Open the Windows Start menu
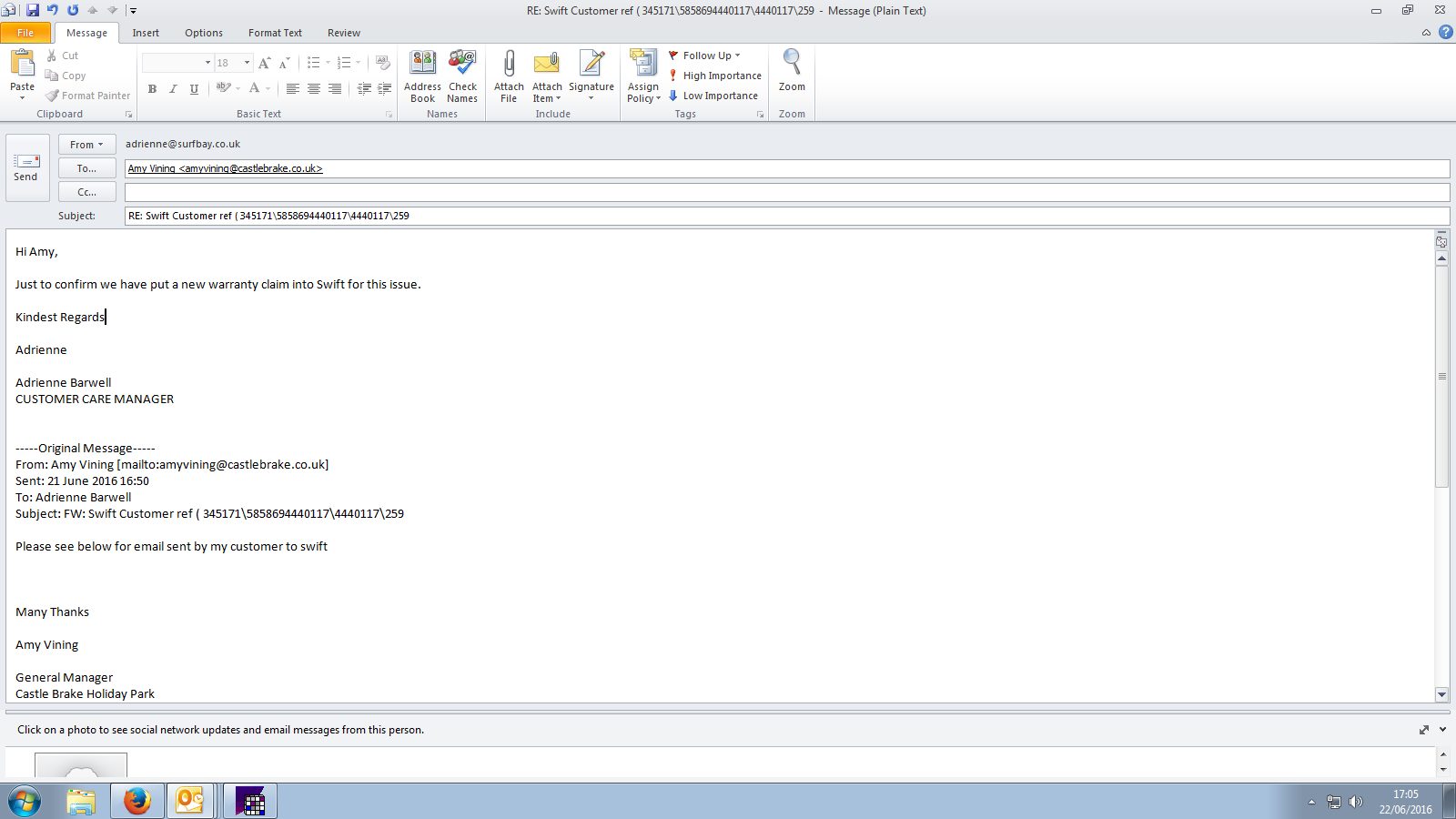 25,802
